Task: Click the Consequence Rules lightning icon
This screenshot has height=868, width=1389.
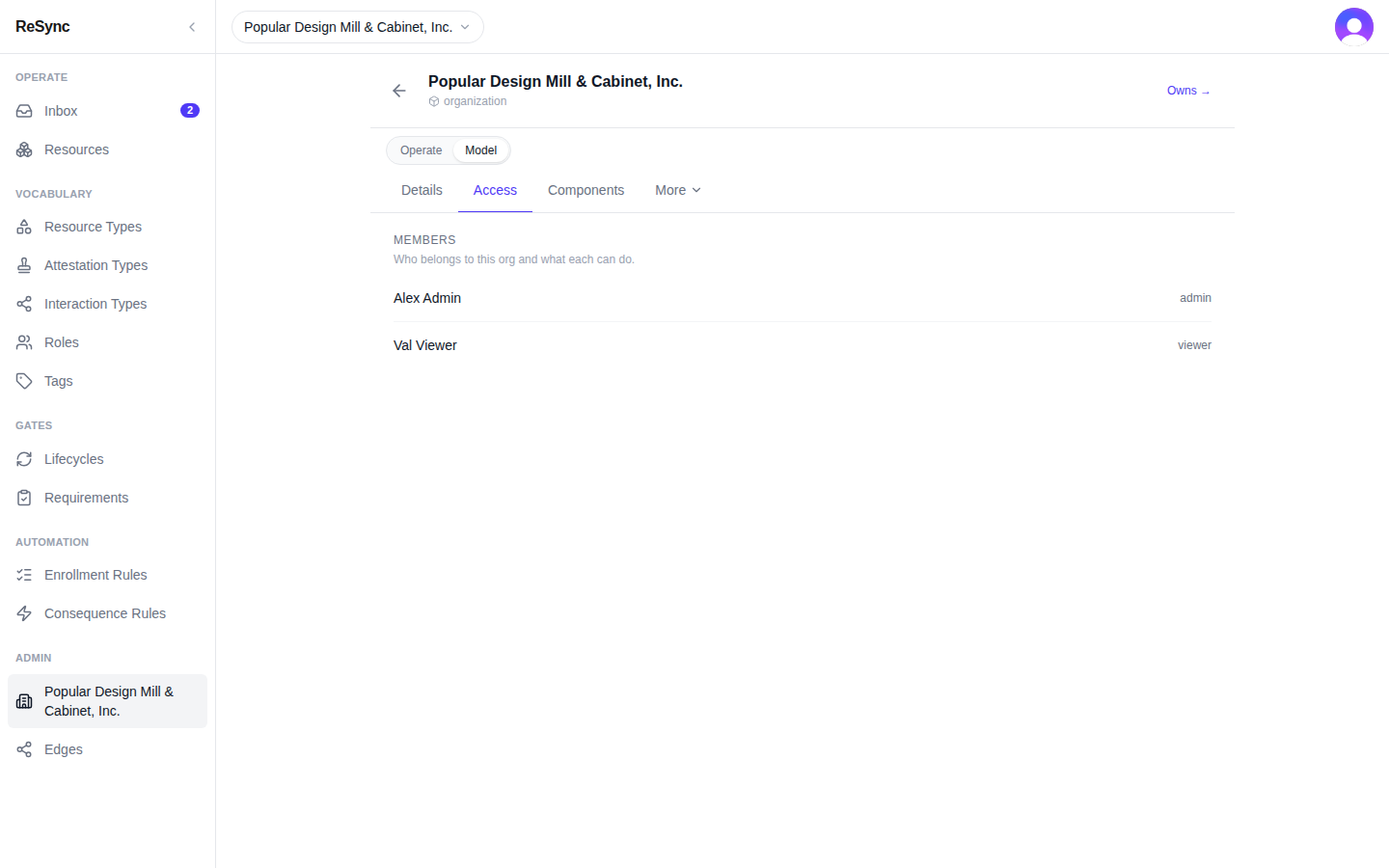Action: coord(24,613)
